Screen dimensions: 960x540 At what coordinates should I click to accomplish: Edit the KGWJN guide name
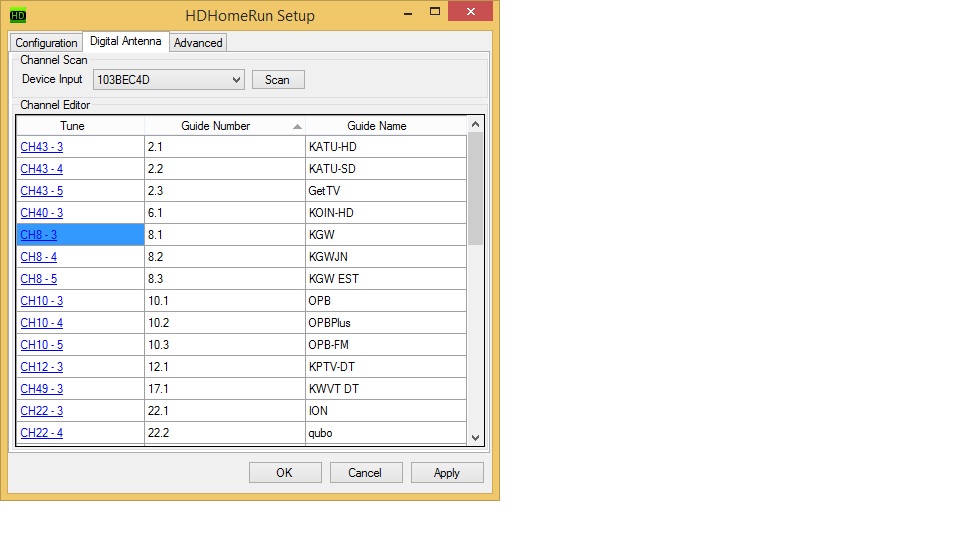[x=386, y=257]
